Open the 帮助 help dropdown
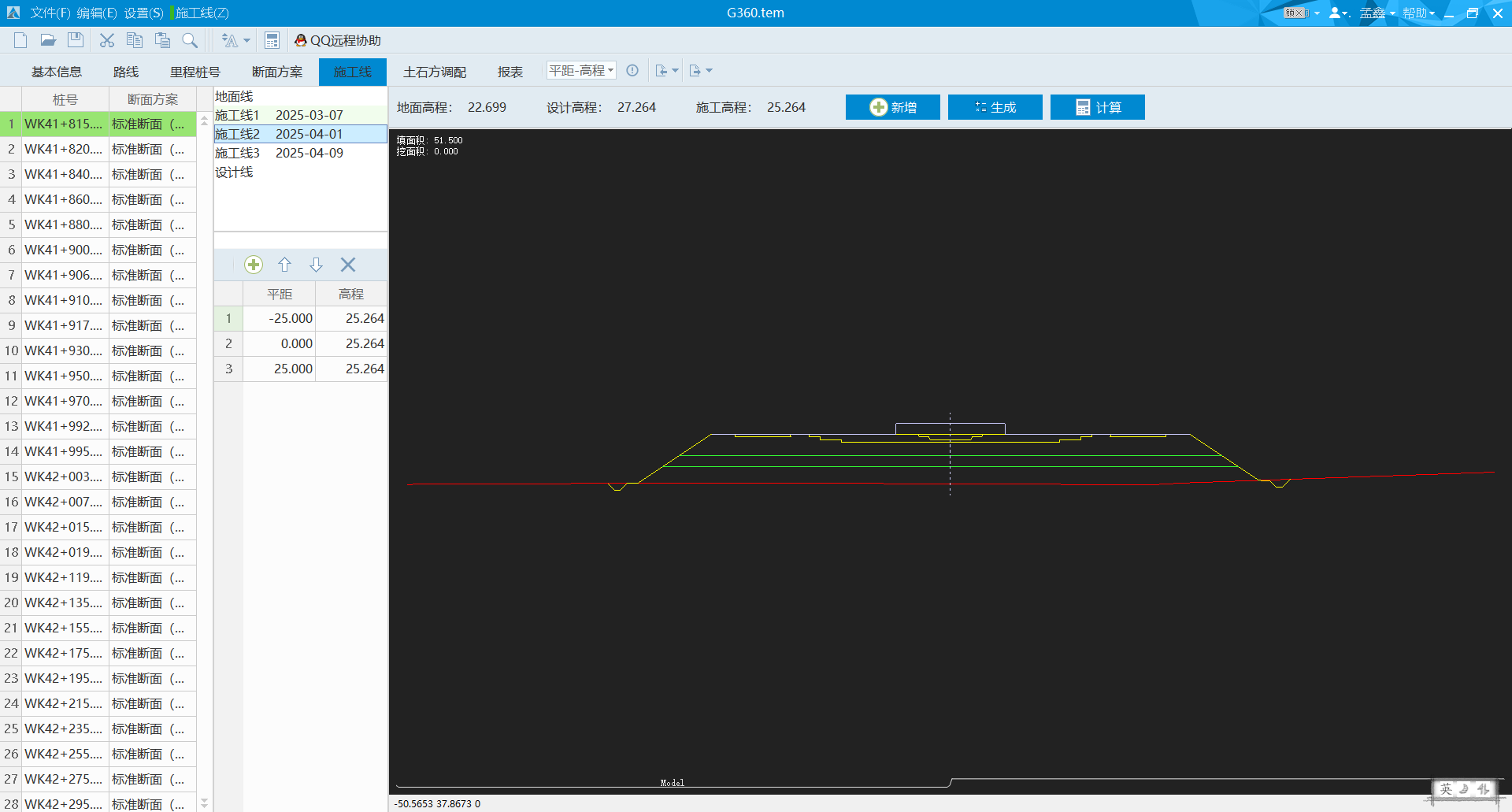Viewport: 1512px width, 812px height. point(1419,13)
